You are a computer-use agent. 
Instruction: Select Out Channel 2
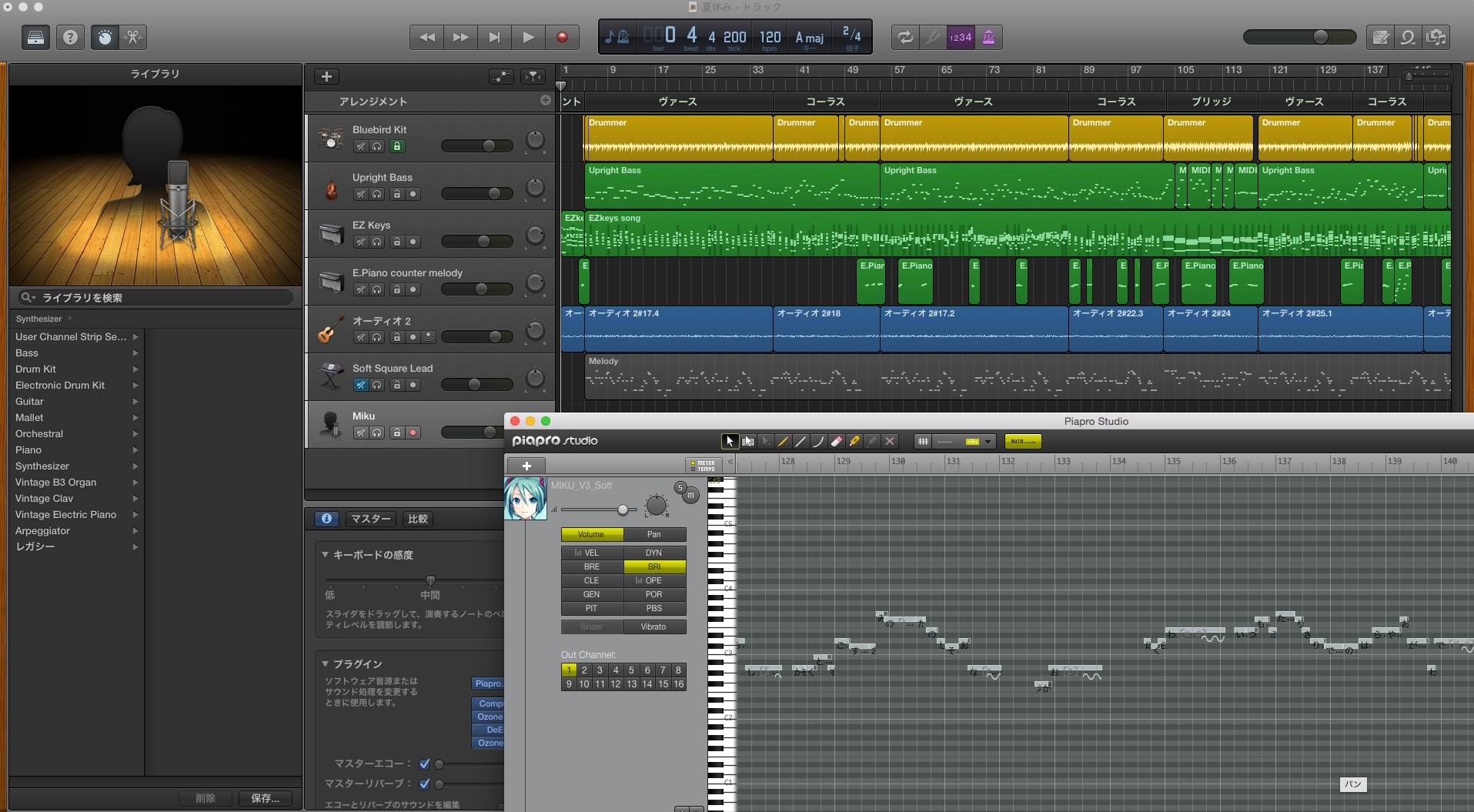coord(584,670)
